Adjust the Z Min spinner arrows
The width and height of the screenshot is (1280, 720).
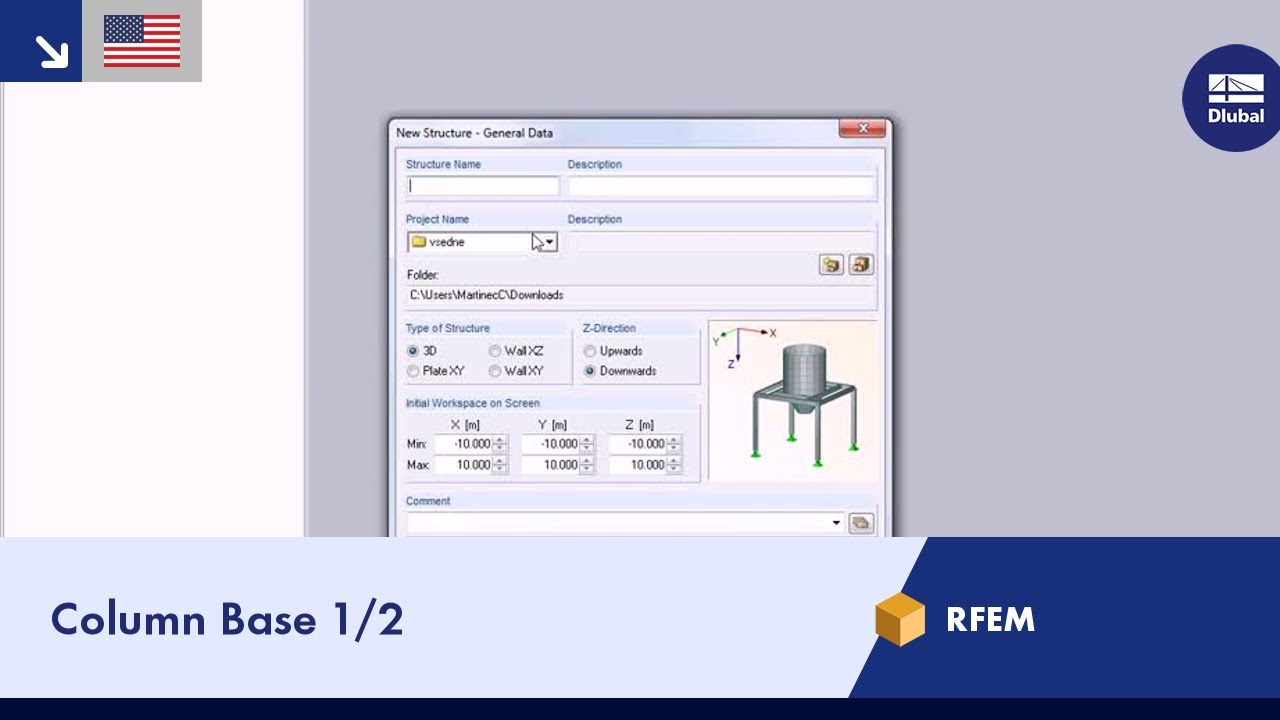[675, 444]
